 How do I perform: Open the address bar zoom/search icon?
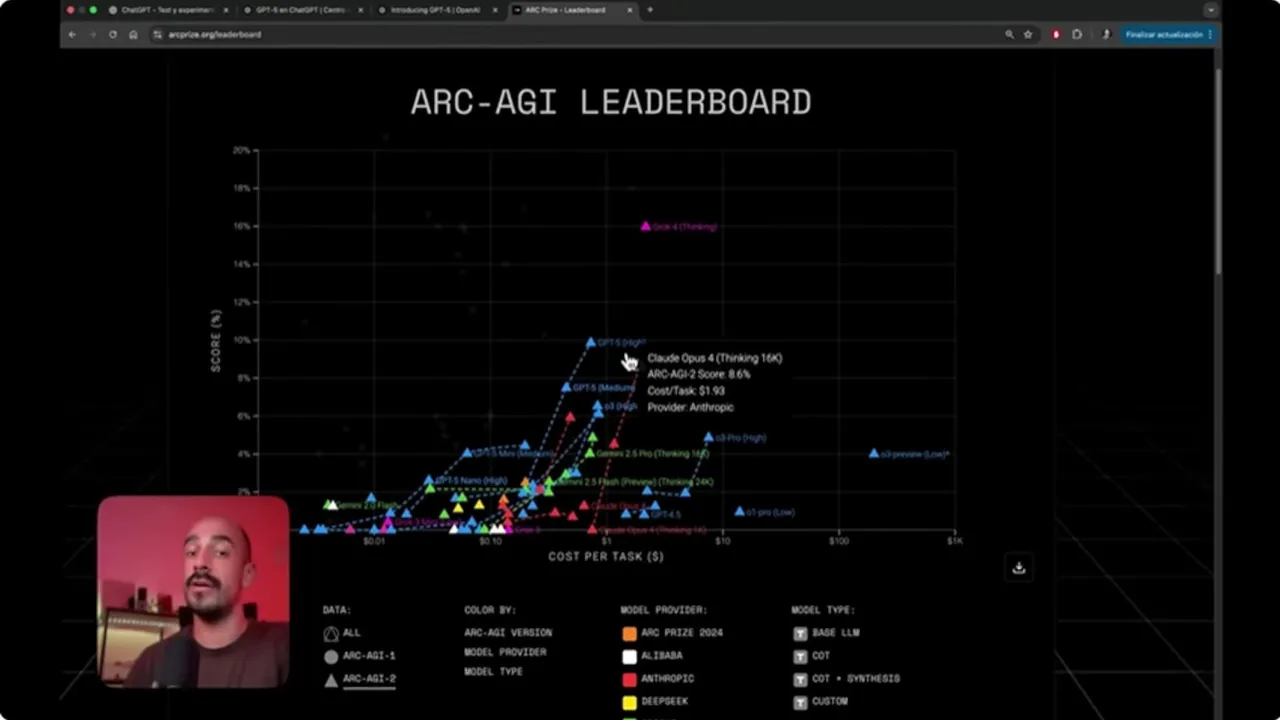point(1010,34)
